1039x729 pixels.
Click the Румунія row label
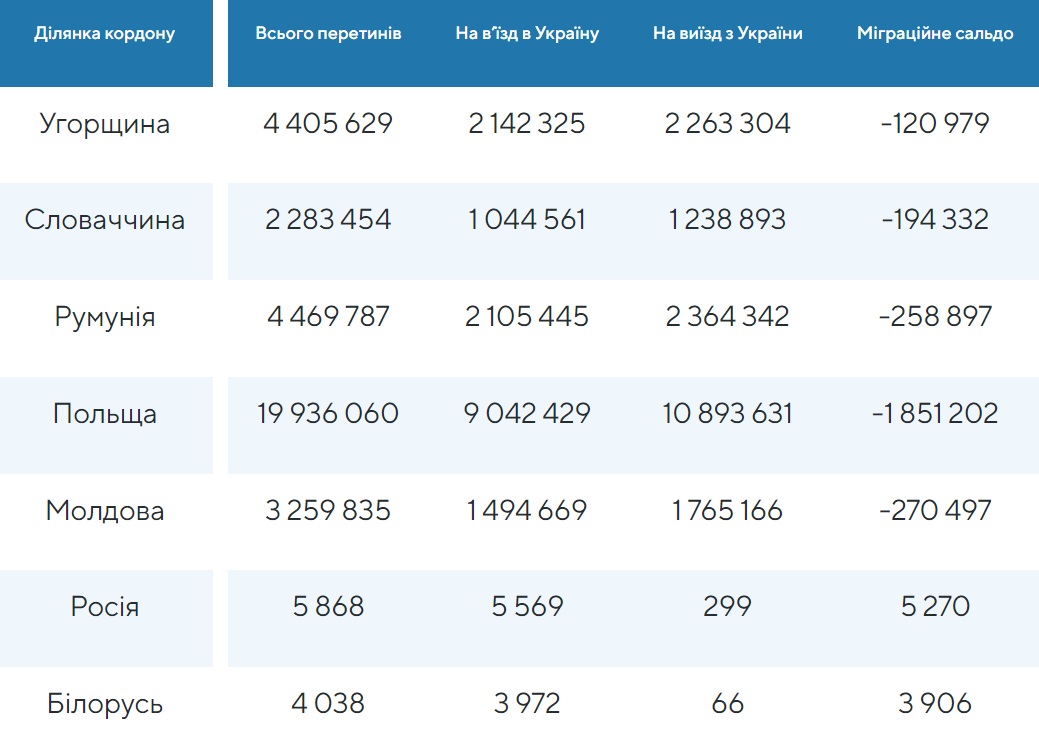[x=105, y=317]
